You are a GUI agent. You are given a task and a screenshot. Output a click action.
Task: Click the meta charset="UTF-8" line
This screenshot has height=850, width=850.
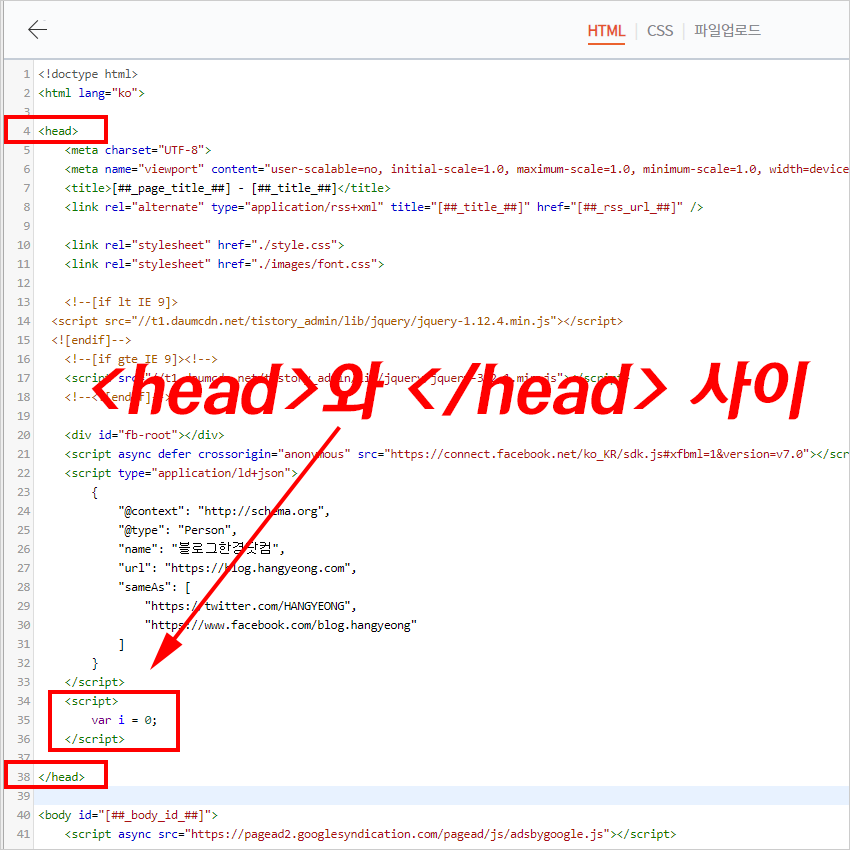point(138,150)
